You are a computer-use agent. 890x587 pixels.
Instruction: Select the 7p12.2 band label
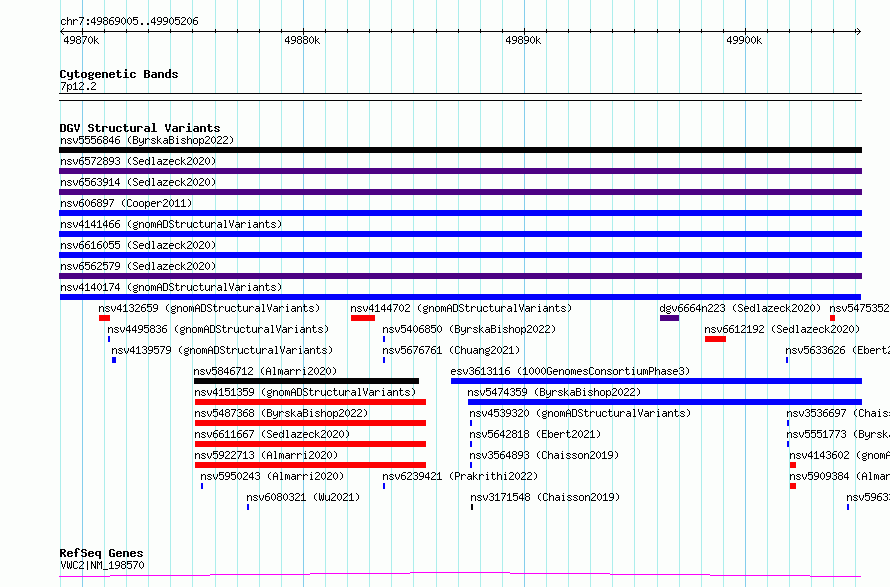pyautogui.click(x=78, y=86)
